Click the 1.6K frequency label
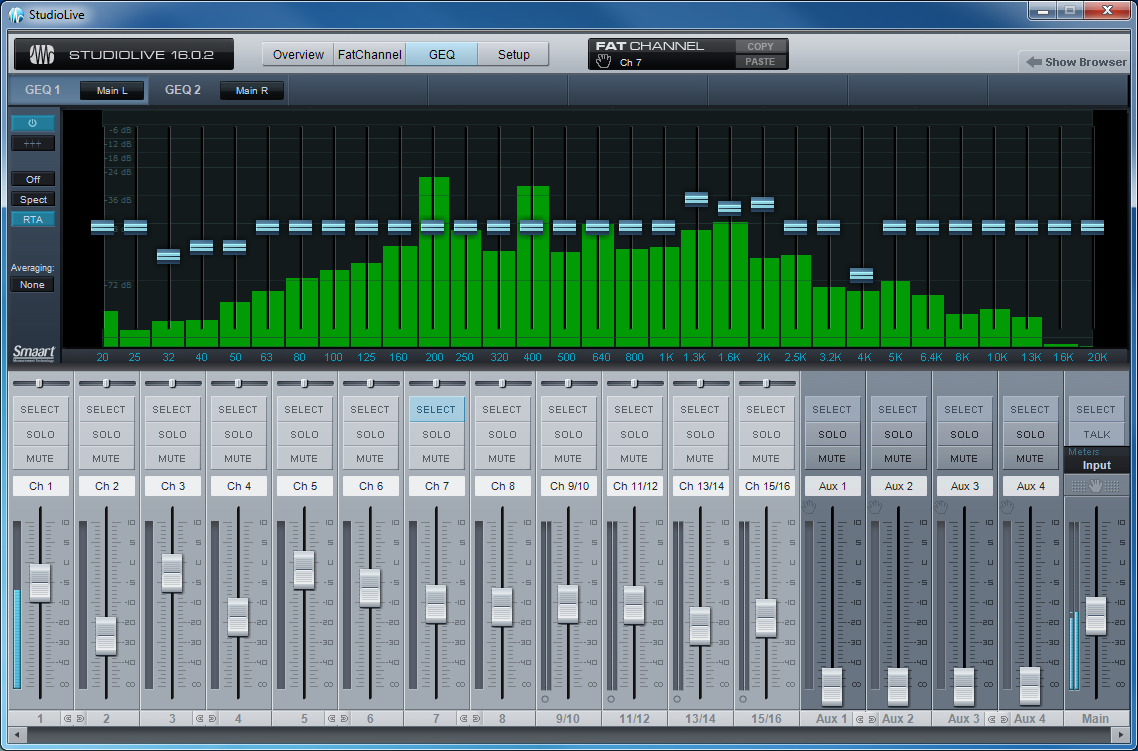This screenshot has width=1138, height=751. point(729,357)
